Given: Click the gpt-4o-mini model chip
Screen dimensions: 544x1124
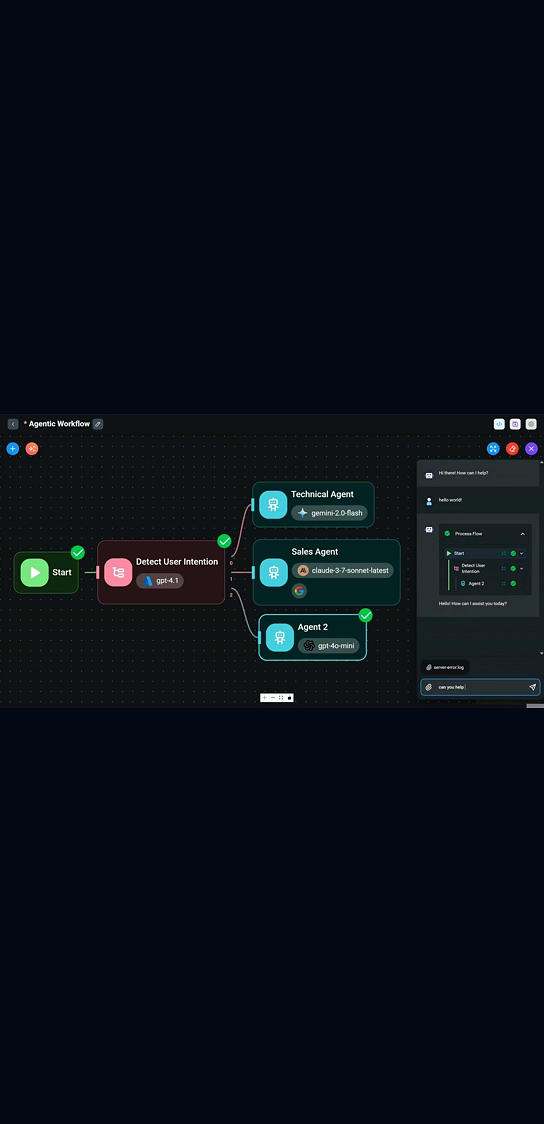Looking at the screenshot, I should click(329, 646).
